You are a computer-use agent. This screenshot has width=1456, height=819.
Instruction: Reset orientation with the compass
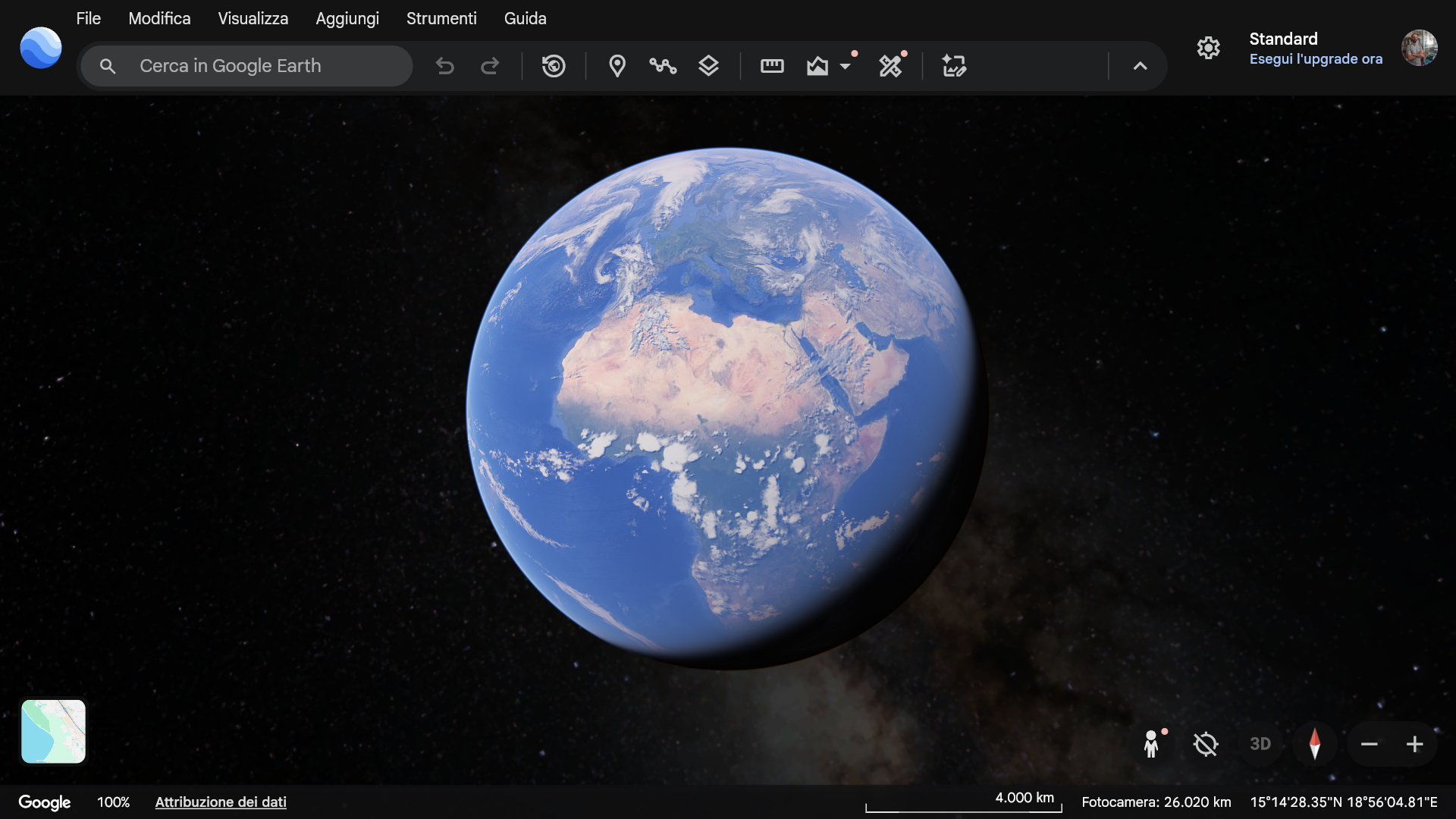(1315, 744)
